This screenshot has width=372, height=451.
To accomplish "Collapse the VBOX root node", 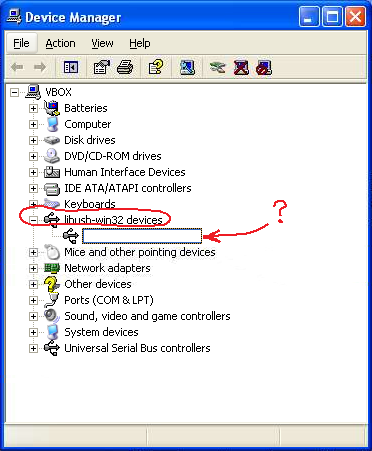I will click(x=14, y=92).
